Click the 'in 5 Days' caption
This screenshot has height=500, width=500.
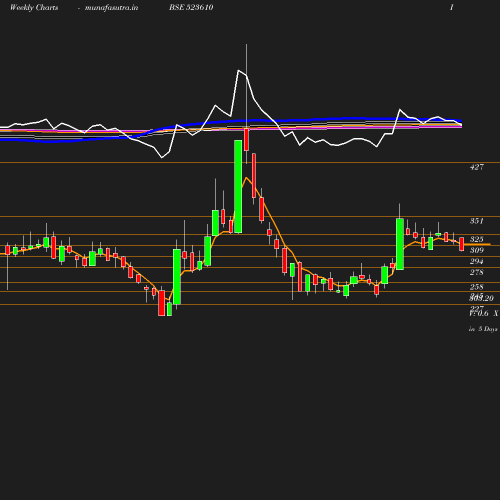point(483,329)
